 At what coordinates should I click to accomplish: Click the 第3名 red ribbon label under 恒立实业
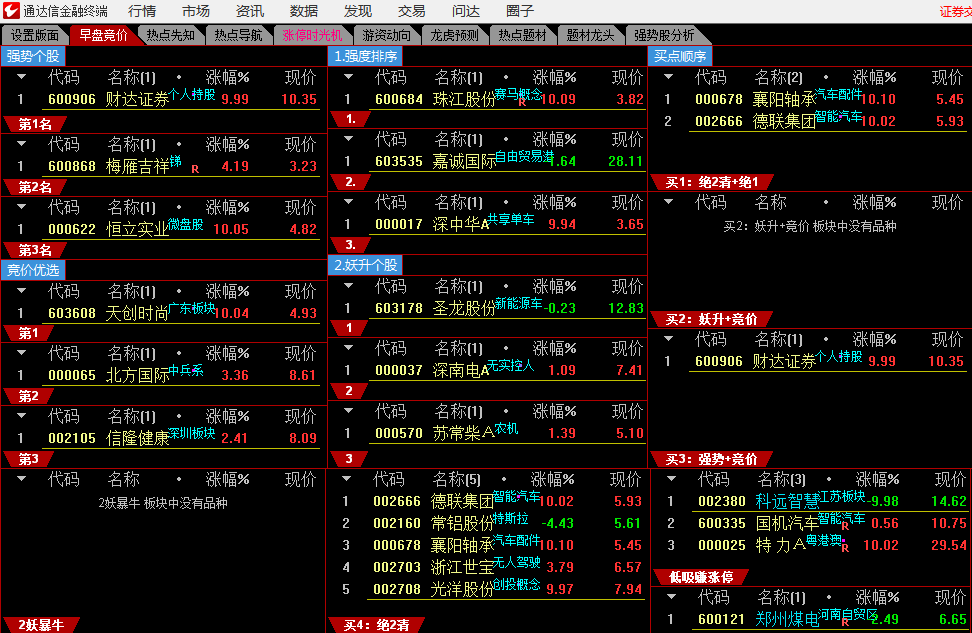(35, 250)
